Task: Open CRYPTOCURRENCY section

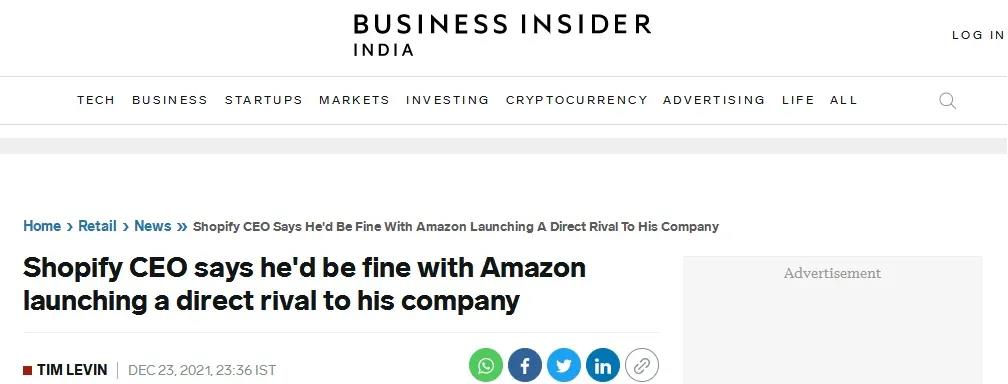Action: point(577,100)
